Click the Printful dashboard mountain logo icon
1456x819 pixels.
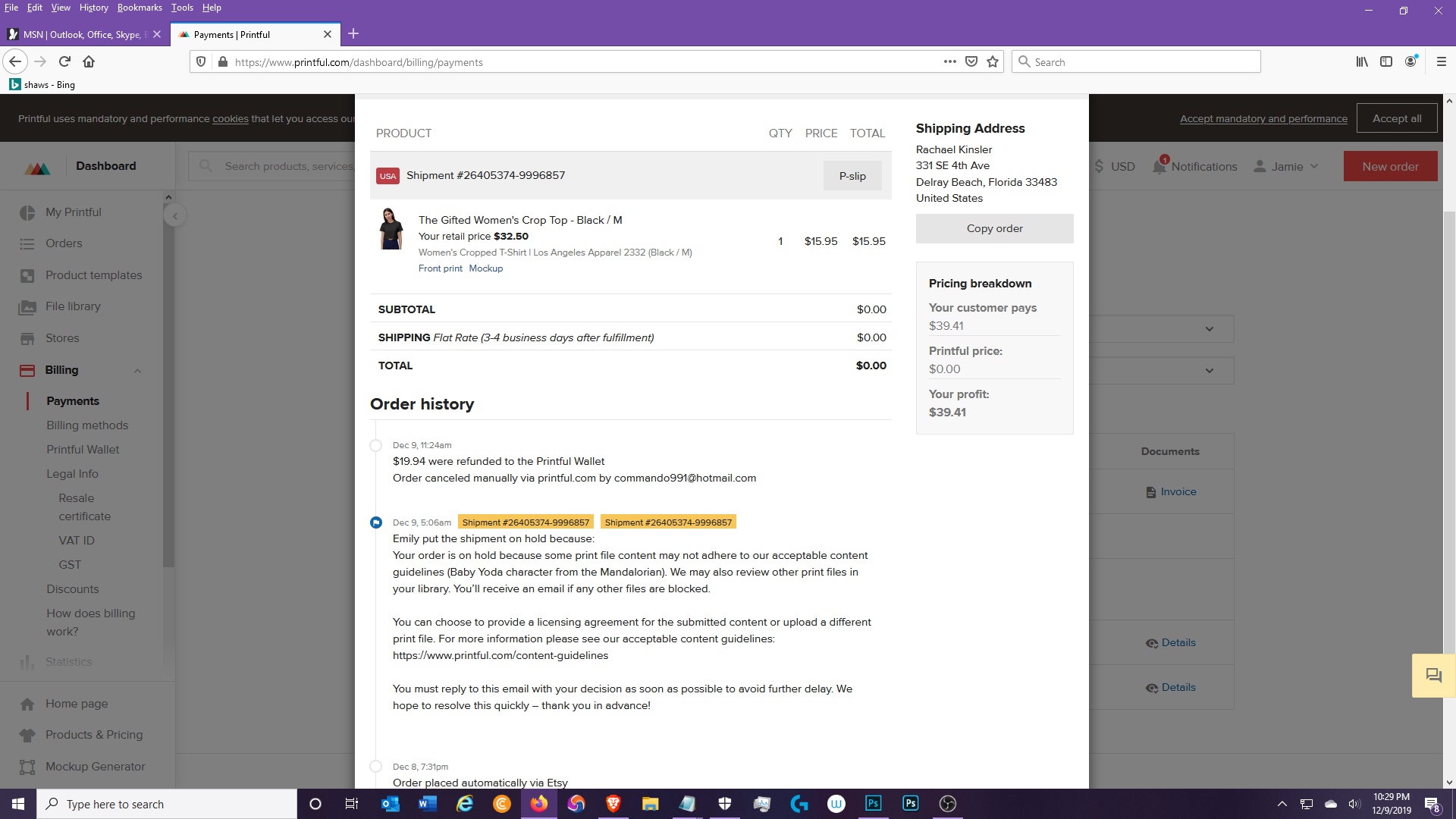point(37,166)
